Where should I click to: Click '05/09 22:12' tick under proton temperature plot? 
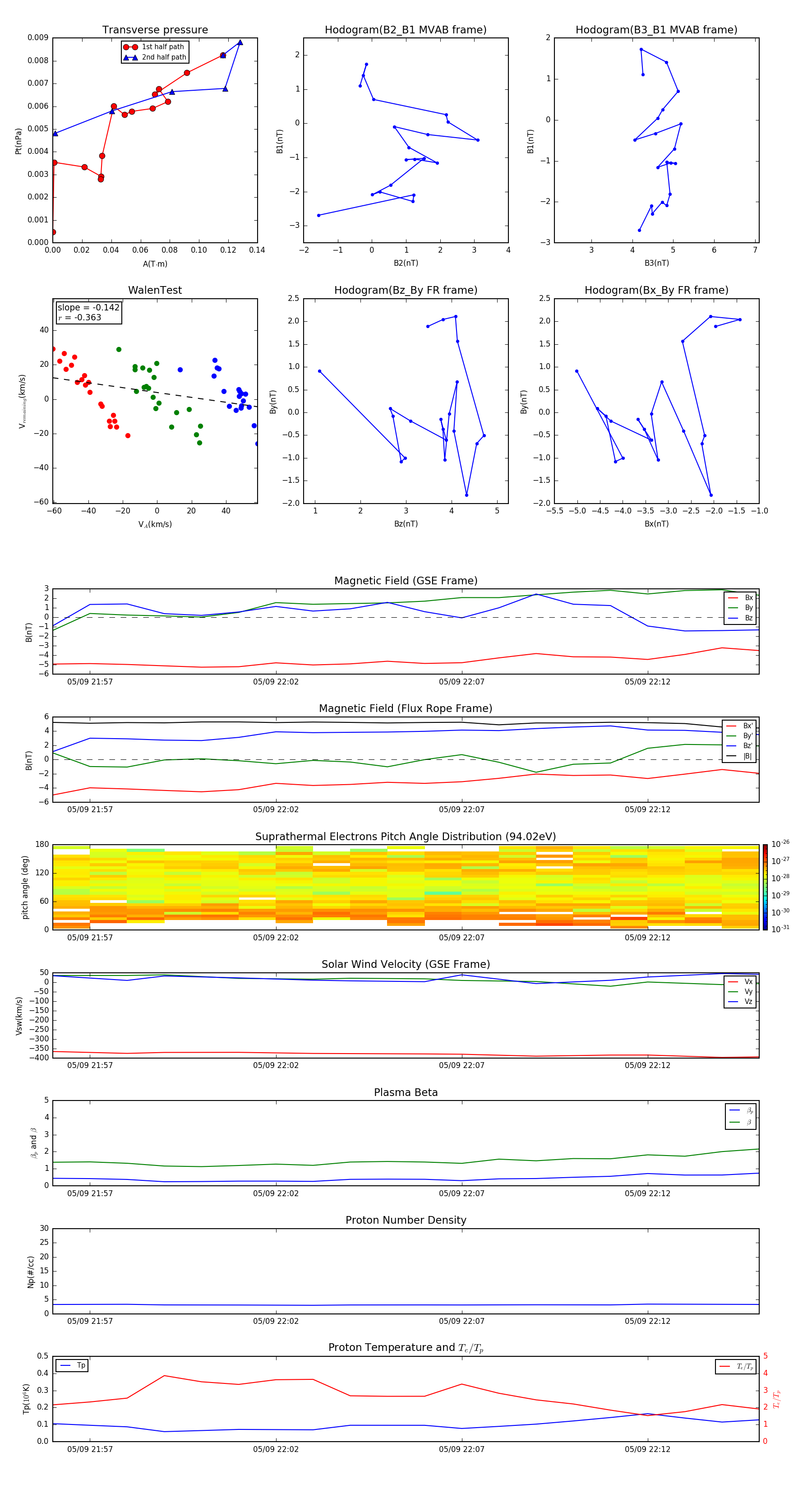647,1449
